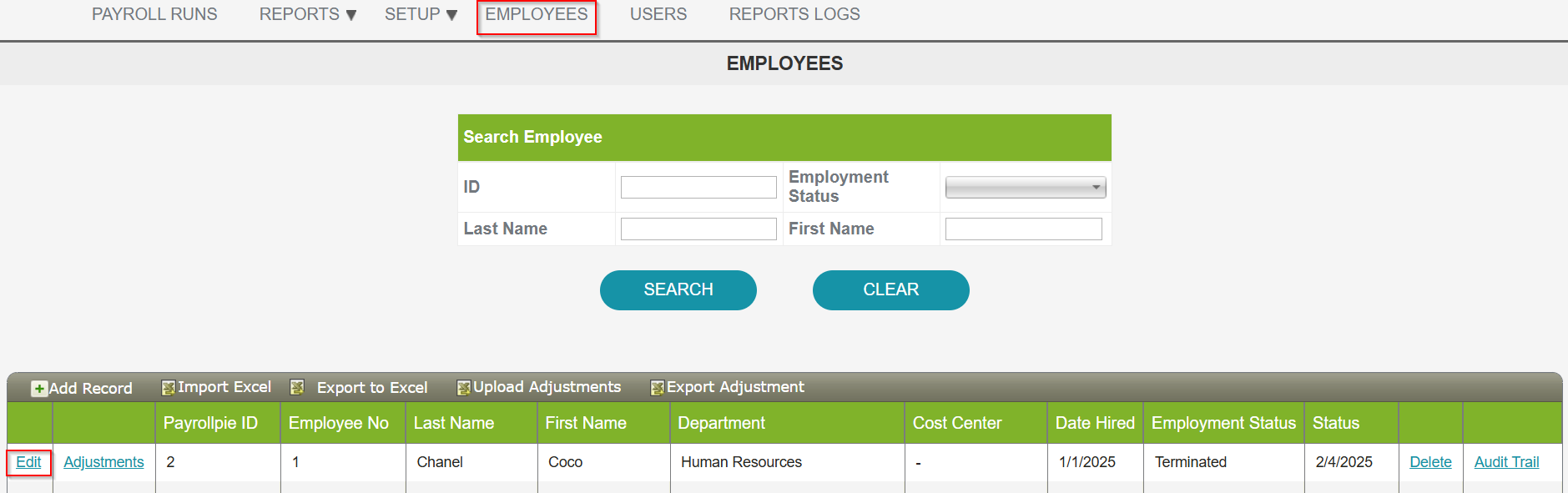View Audit Trail for Chanel Coco
The width and height of the screenshot is (1568, 493).
tap(1506, 462)
